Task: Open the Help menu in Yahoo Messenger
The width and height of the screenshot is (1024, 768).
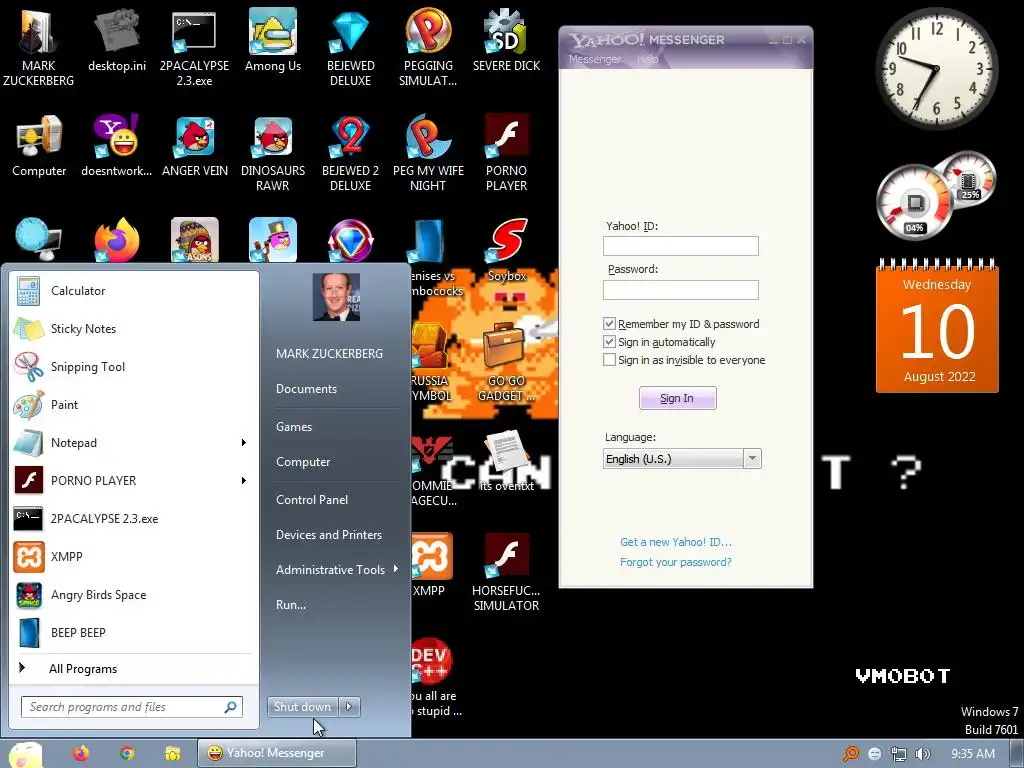Action: pos(647,59)
